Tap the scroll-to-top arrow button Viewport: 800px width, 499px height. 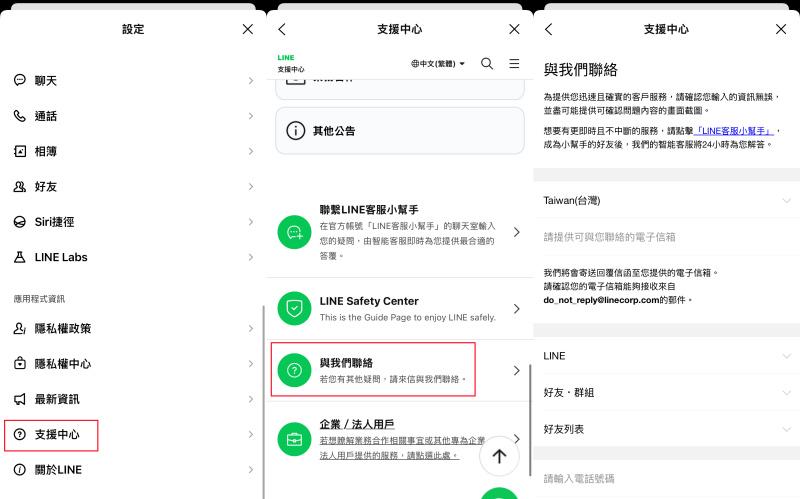click(x=499, y=456)
